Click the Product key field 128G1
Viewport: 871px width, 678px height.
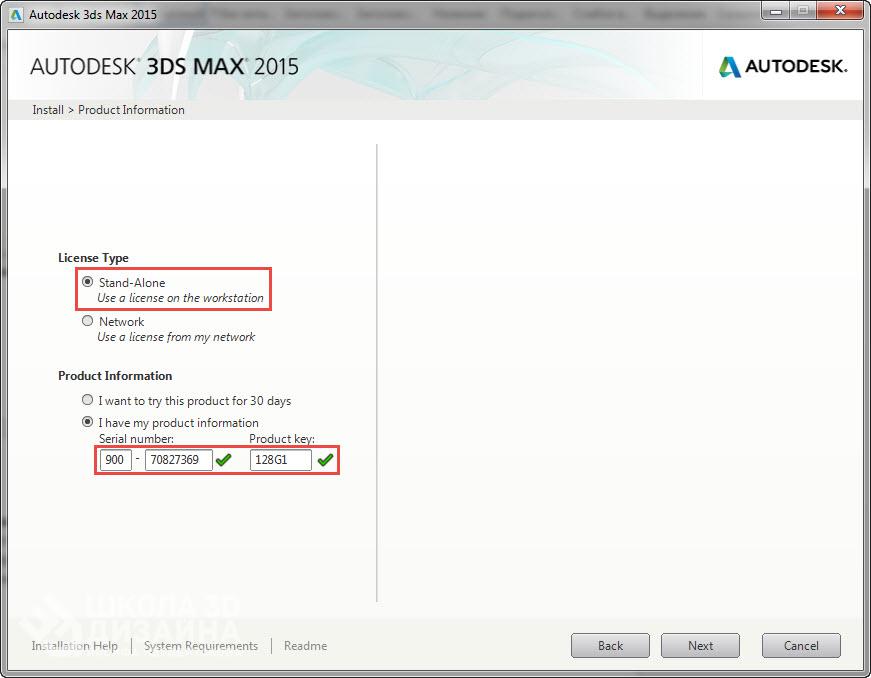[x=281, y=460]
